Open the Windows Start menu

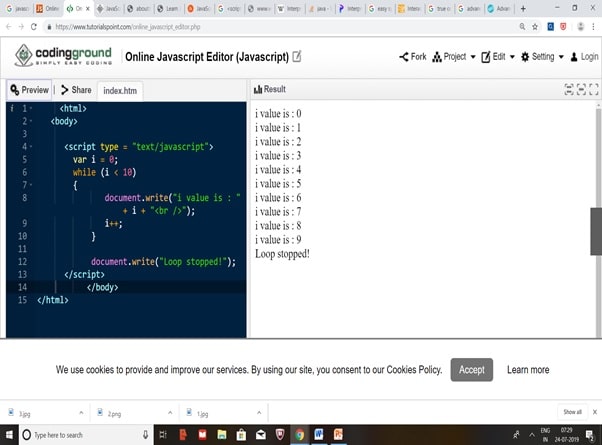pyautogui.click(x=9, y=435)
